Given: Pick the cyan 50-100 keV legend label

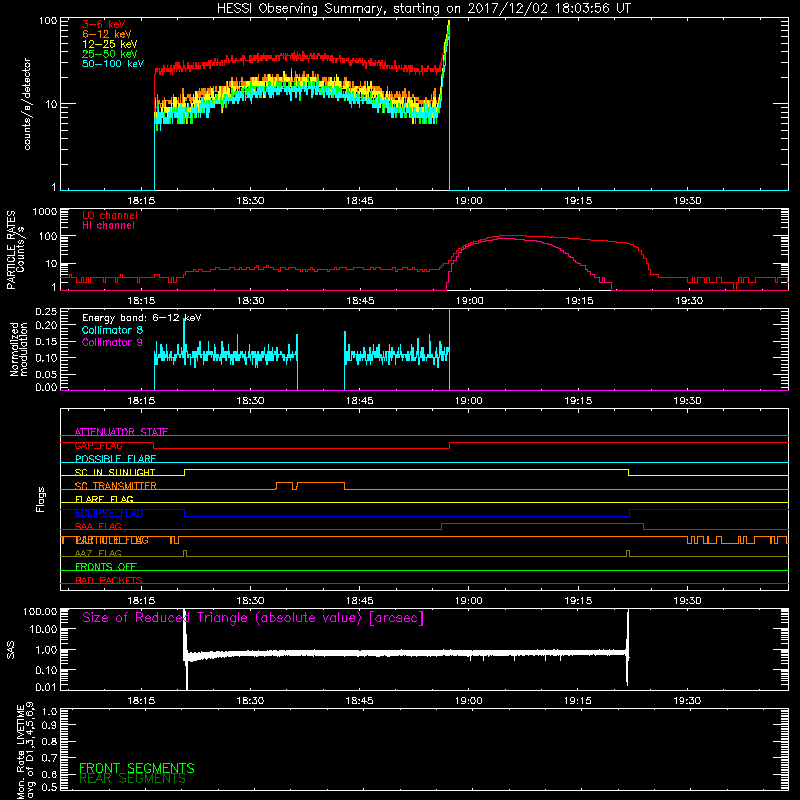Looking at the screenshot, I should point(113,64).
